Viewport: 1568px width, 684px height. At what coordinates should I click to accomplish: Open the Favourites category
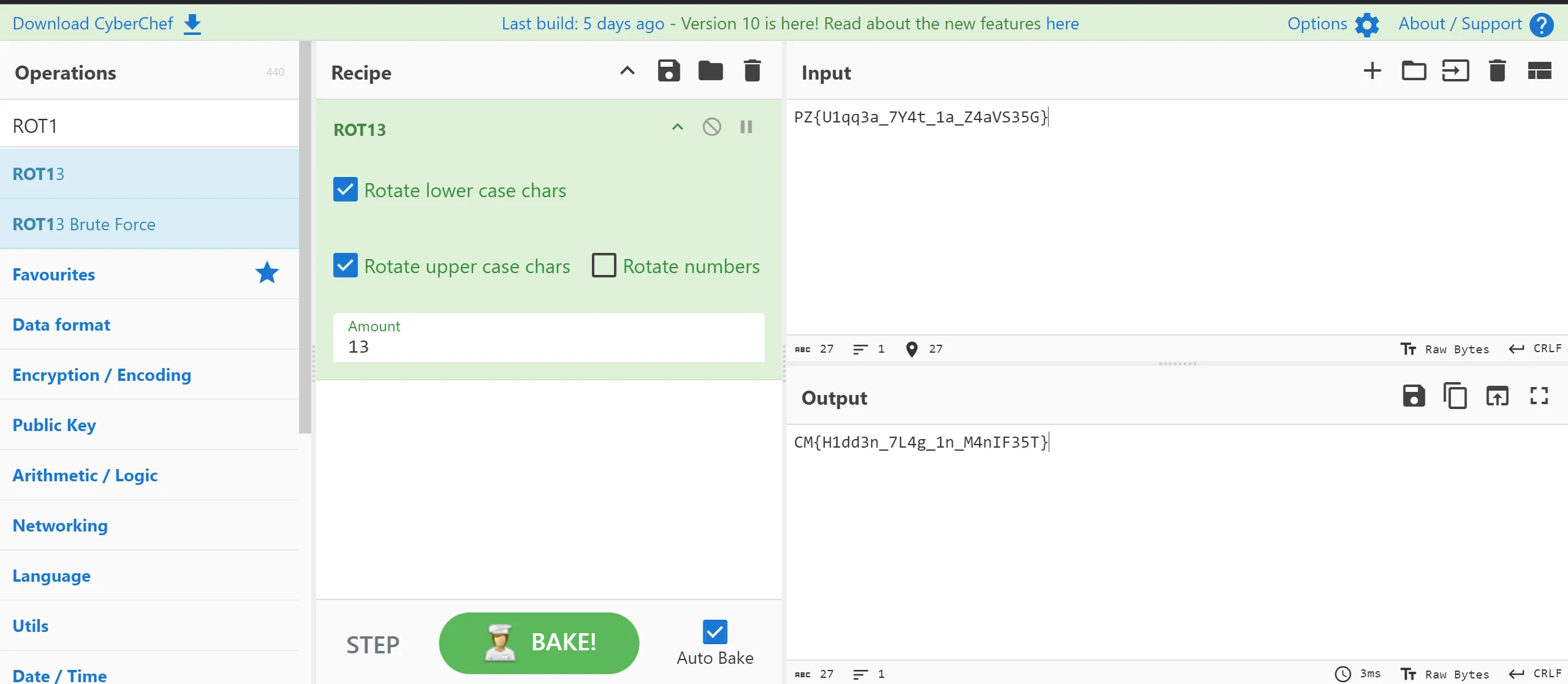[x=54, y=274]
